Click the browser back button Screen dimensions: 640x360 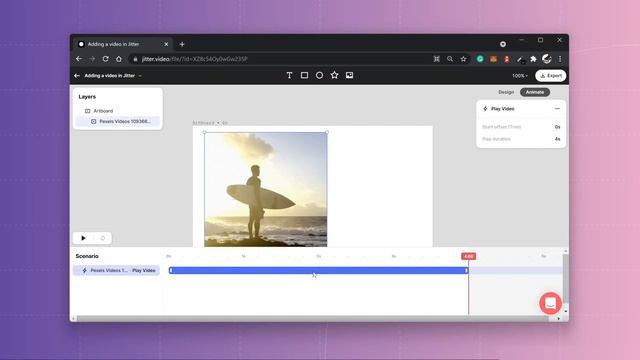pyautogui.click(x=79, y=59)
